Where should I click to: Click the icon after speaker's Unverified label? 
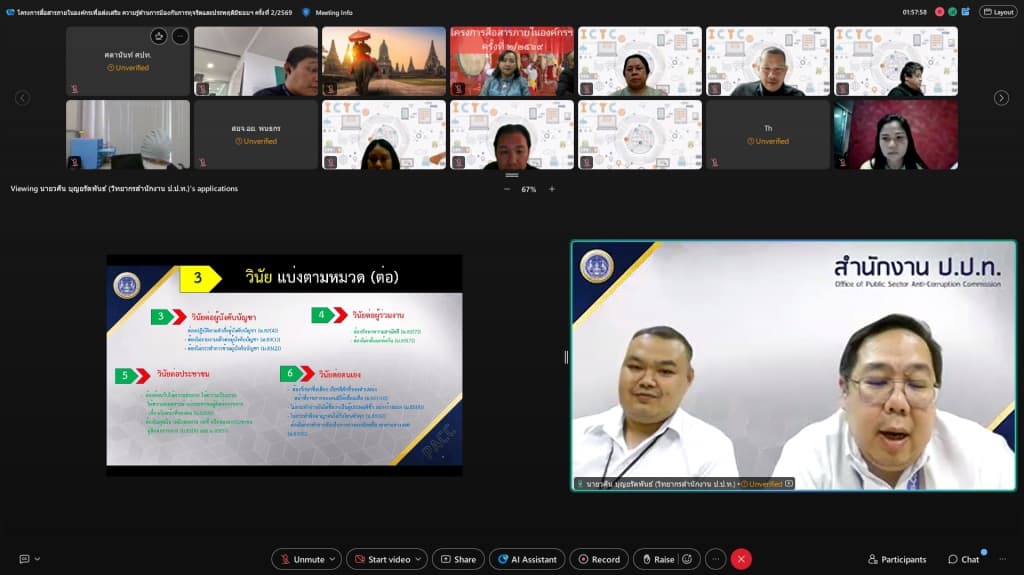tap(789, 484)
